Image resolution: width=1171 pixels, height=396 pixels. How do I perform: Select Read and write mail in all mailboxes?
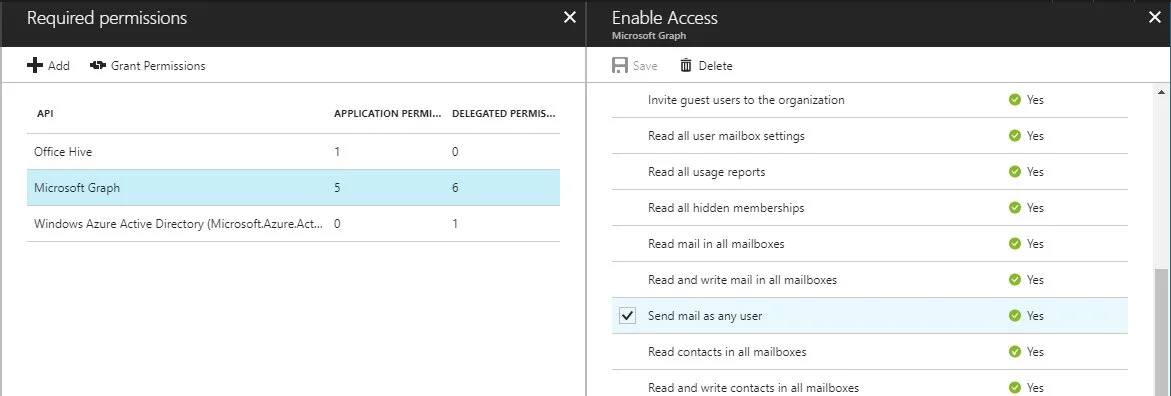(x=869, y=279)
